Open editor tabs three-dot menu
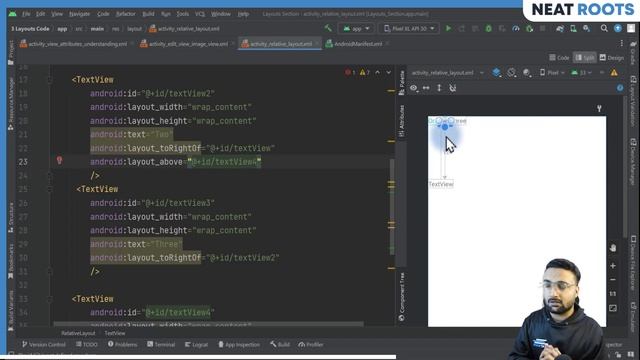This screenshot has width=640, height=360. [x=622, y=43]
